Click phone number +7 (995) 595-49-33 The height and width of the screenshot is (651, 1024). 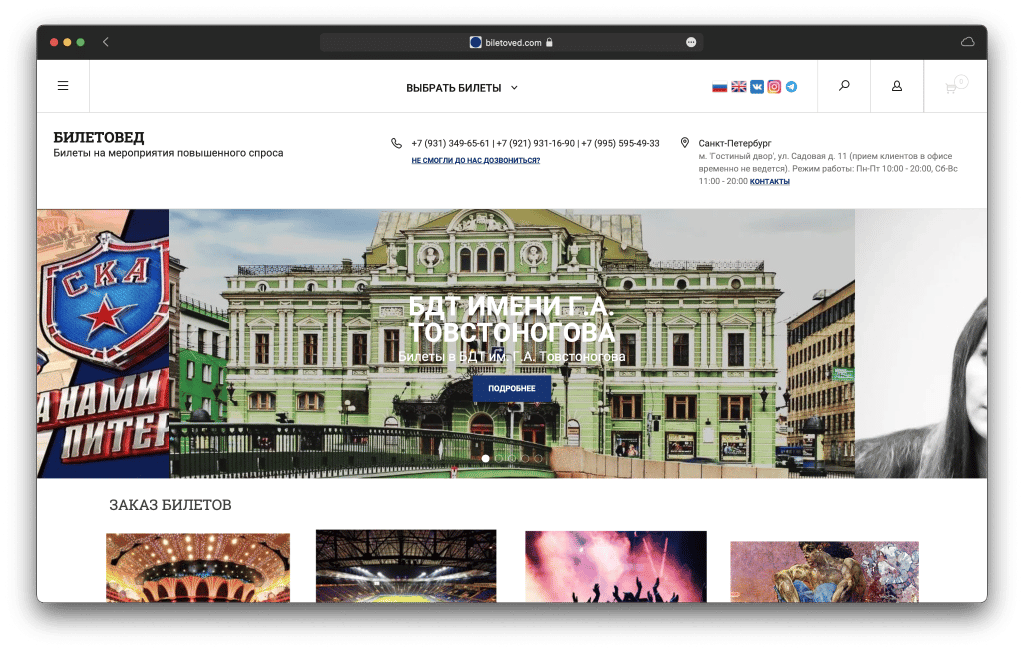pyautogui.click(x=620, y=143)
